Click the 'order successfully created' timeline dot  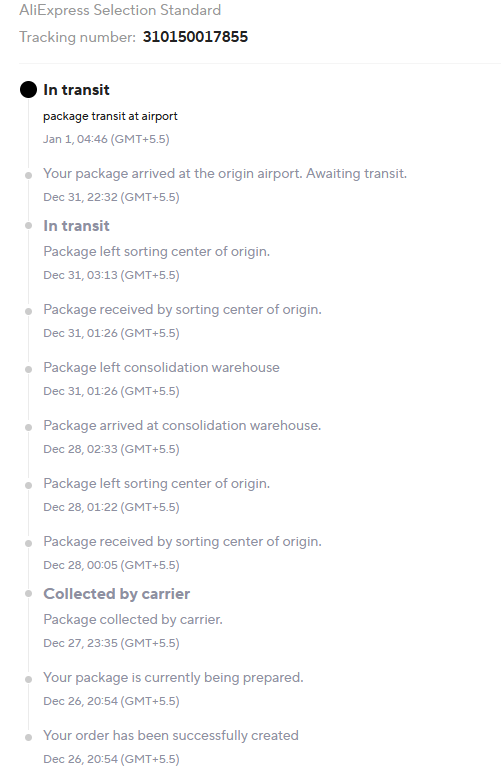click(x=29, y=737)
